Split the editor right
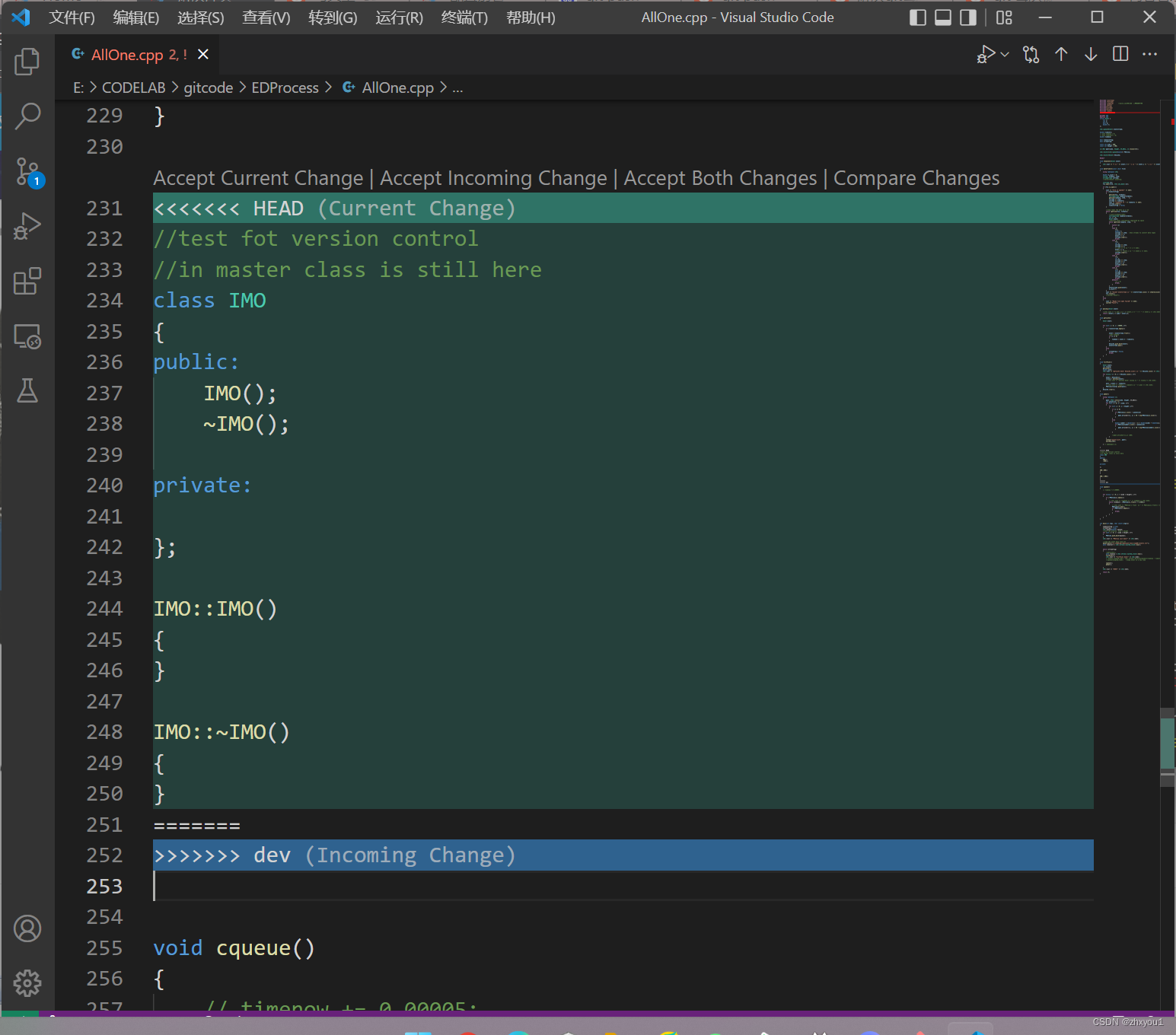The image size is (1176, 1035). click(x=1120, y=54)
